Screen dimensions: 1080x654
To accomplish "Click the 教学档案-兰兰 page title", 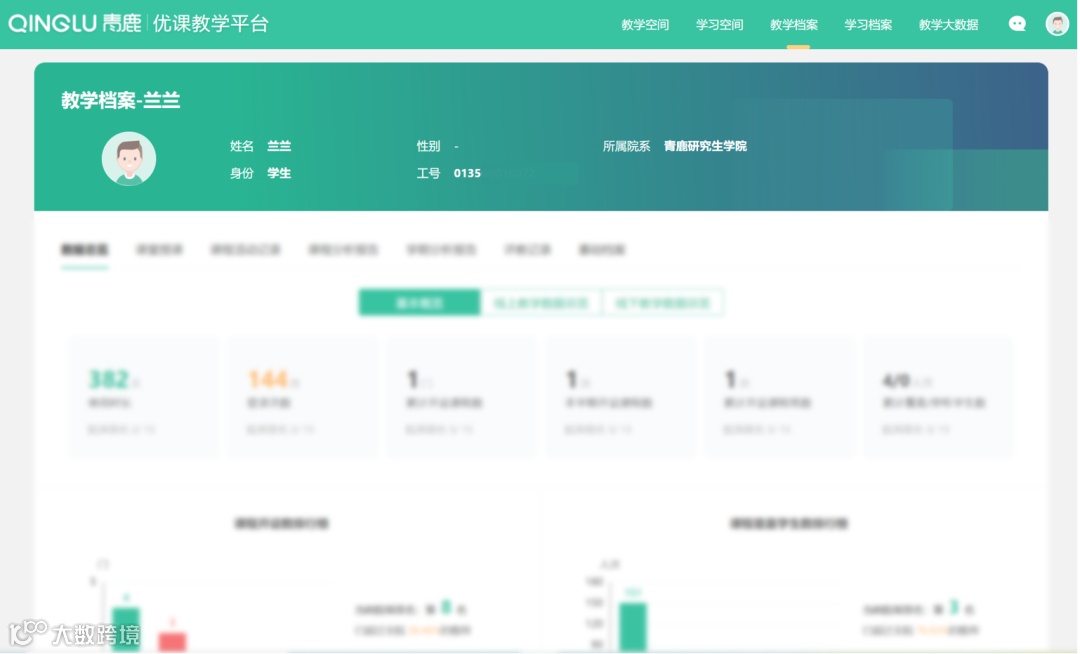I will coord(121,101).
